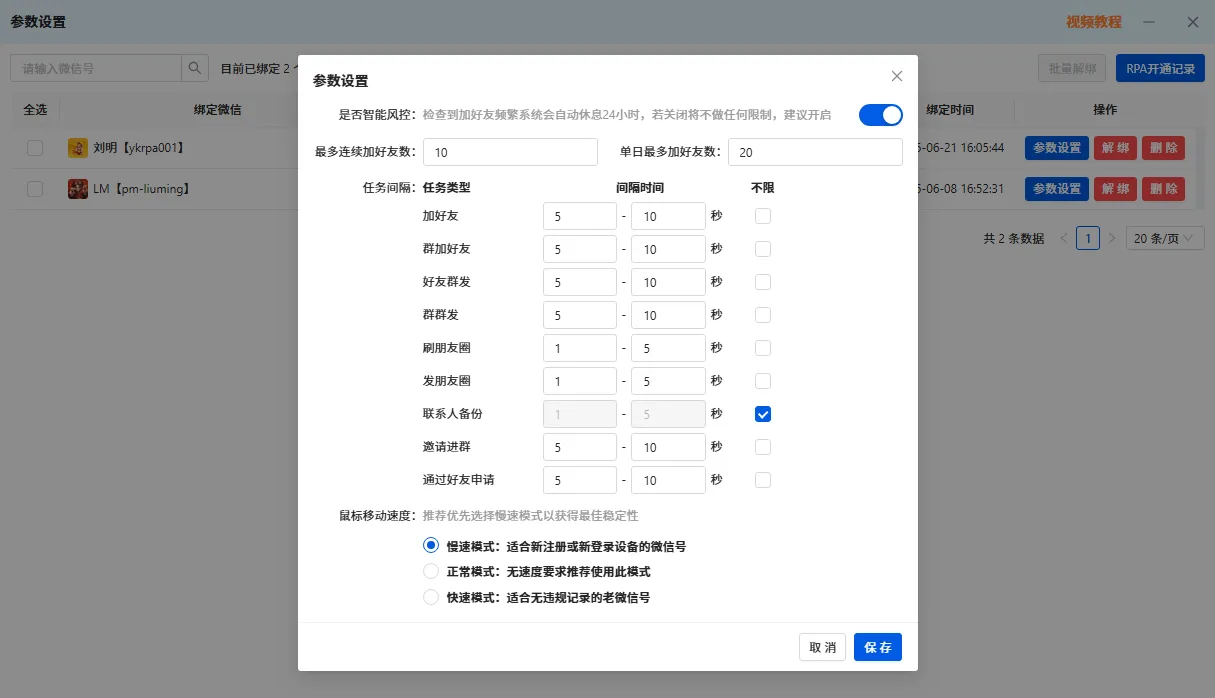Screen dimensions: 1215x698
Task: Click 刘明【ykrpa001】's avatar image
Action: click(x=78, y=147)
